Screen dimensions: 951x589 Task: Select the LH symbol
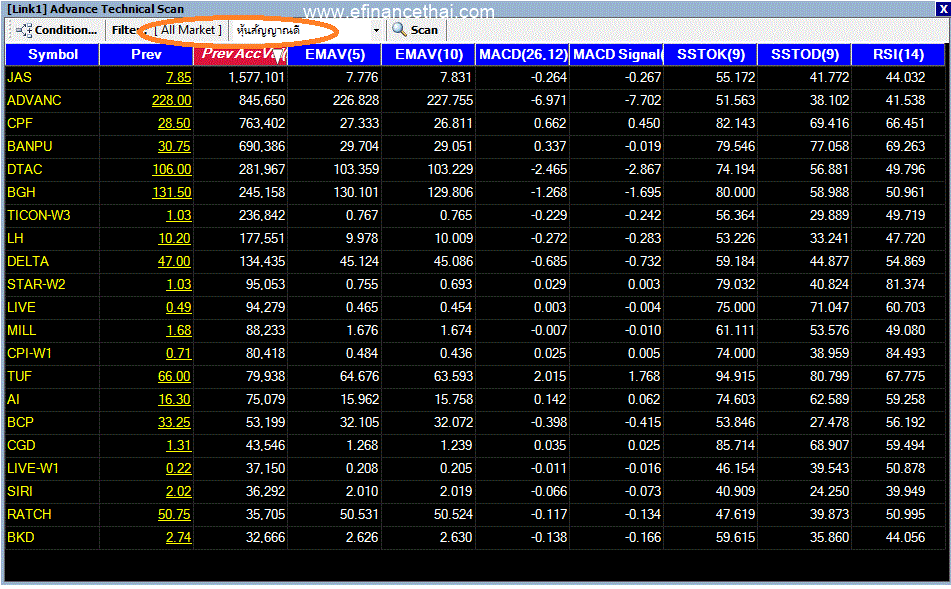coord(15,239)
